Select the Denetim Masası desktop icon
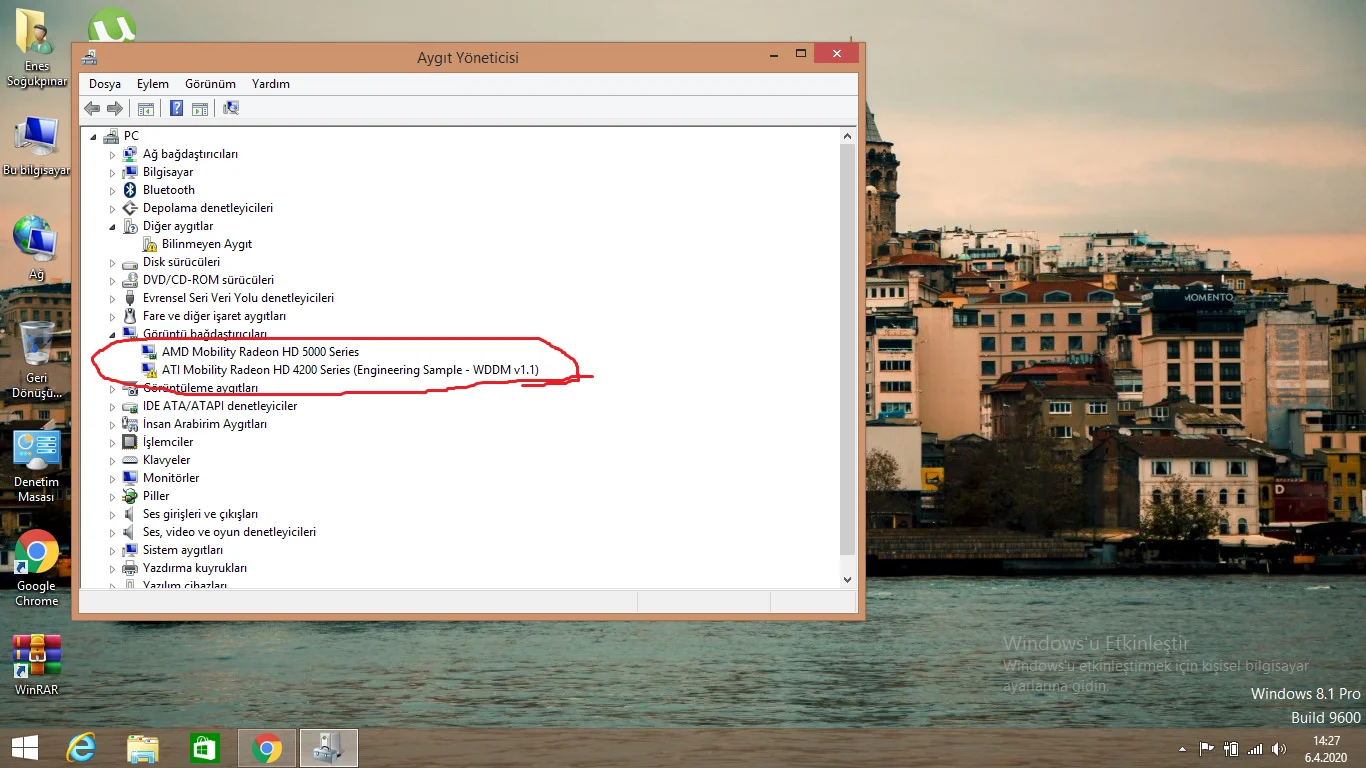This screenshot has width=1366, height=768. click(x=37, y=466)
